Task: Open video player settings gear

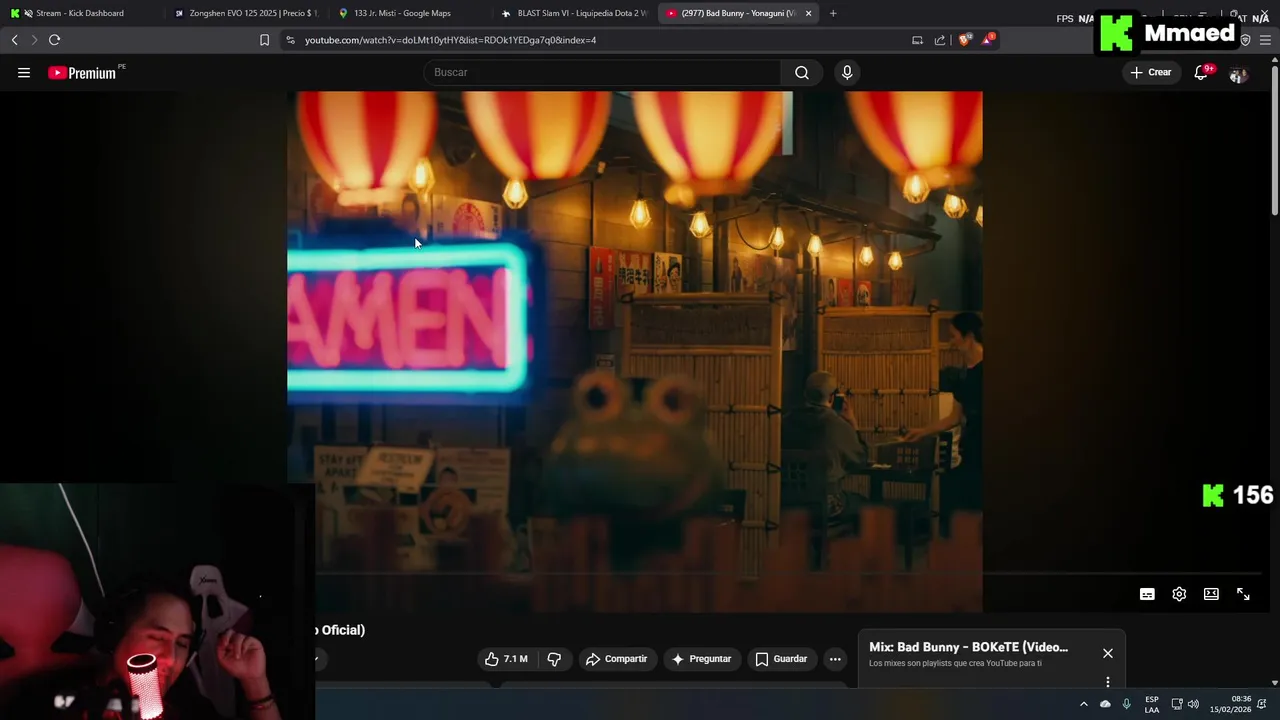Action: (1179, 594)
